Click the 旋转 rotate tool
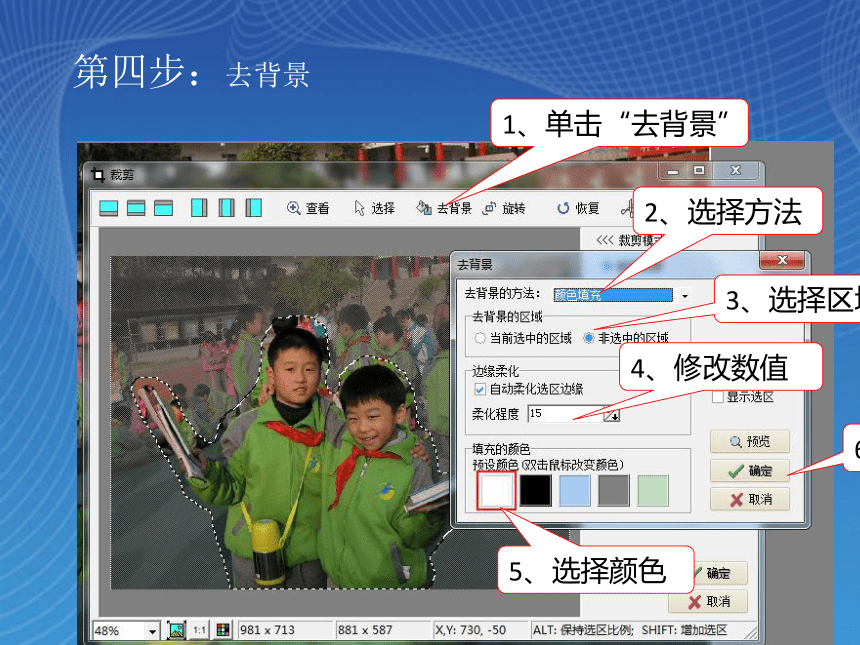Screen dimensions: 860x645 [x=504, y=208]
